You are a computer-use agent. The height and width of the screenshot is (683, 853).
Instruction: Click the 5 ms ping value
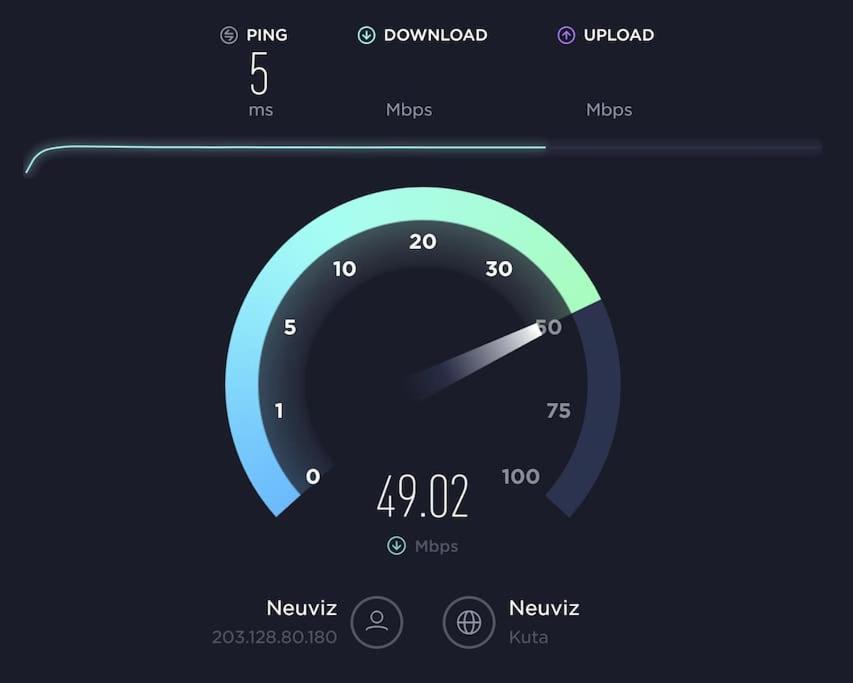(259, 73)
